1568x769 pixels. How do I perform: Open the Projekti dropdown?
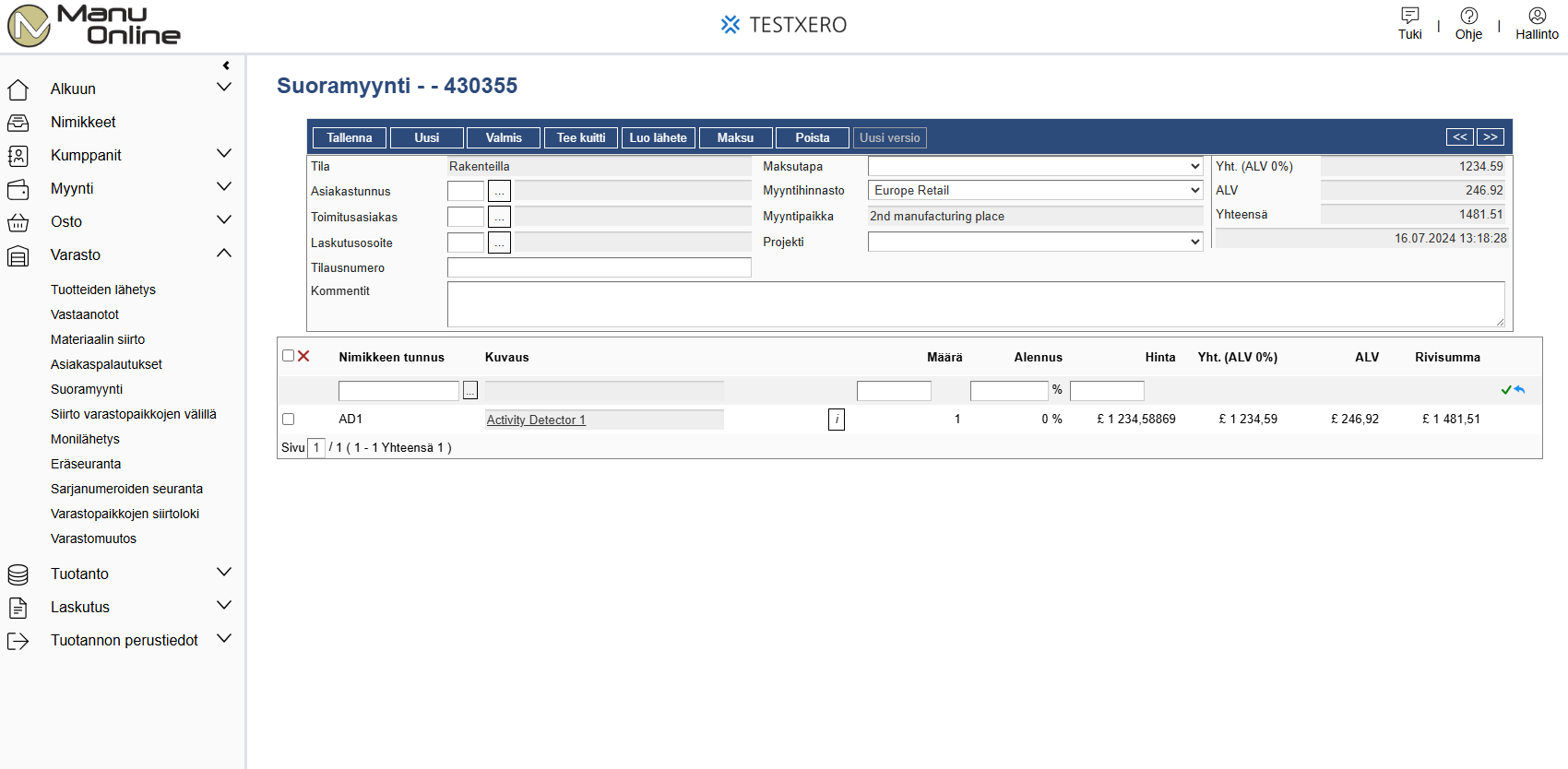pos(1036,242)
